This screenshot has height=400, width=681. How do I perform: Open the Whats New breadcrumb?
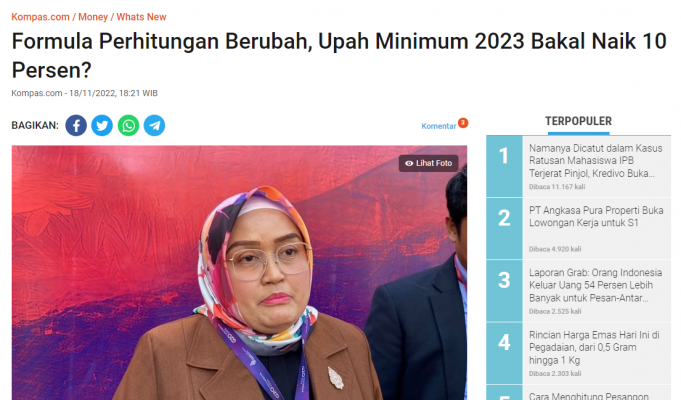coord(141,17)
